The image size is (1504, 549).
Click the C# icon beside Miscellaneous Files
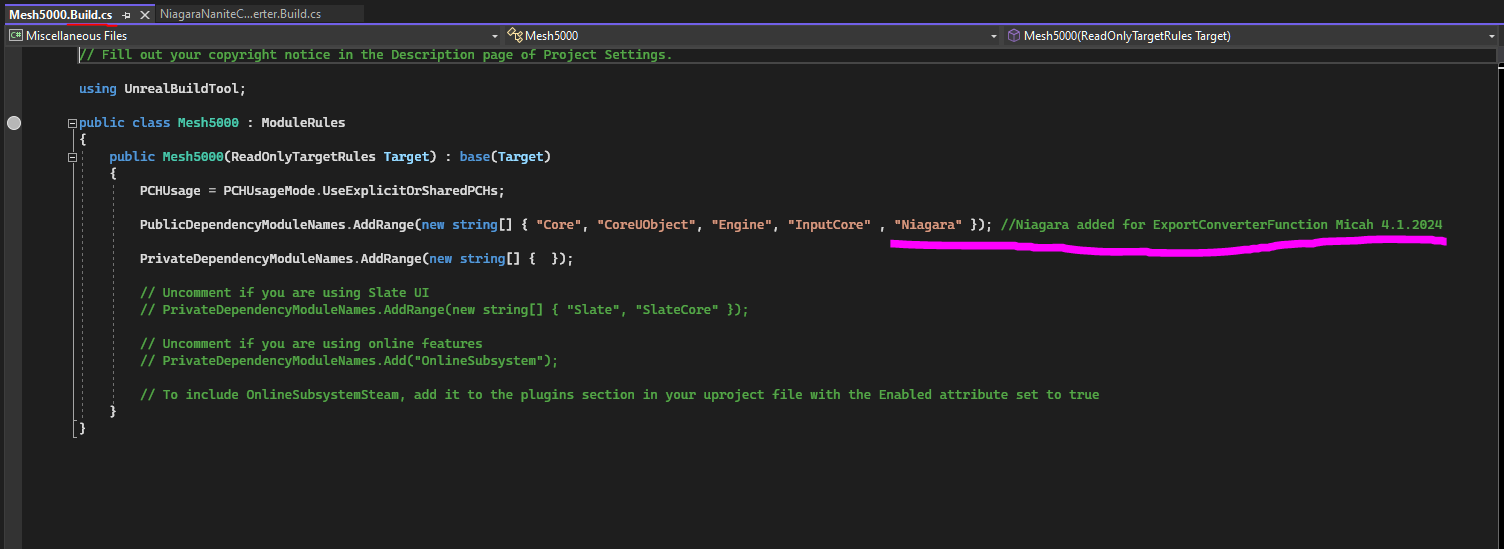click(15, 36)
